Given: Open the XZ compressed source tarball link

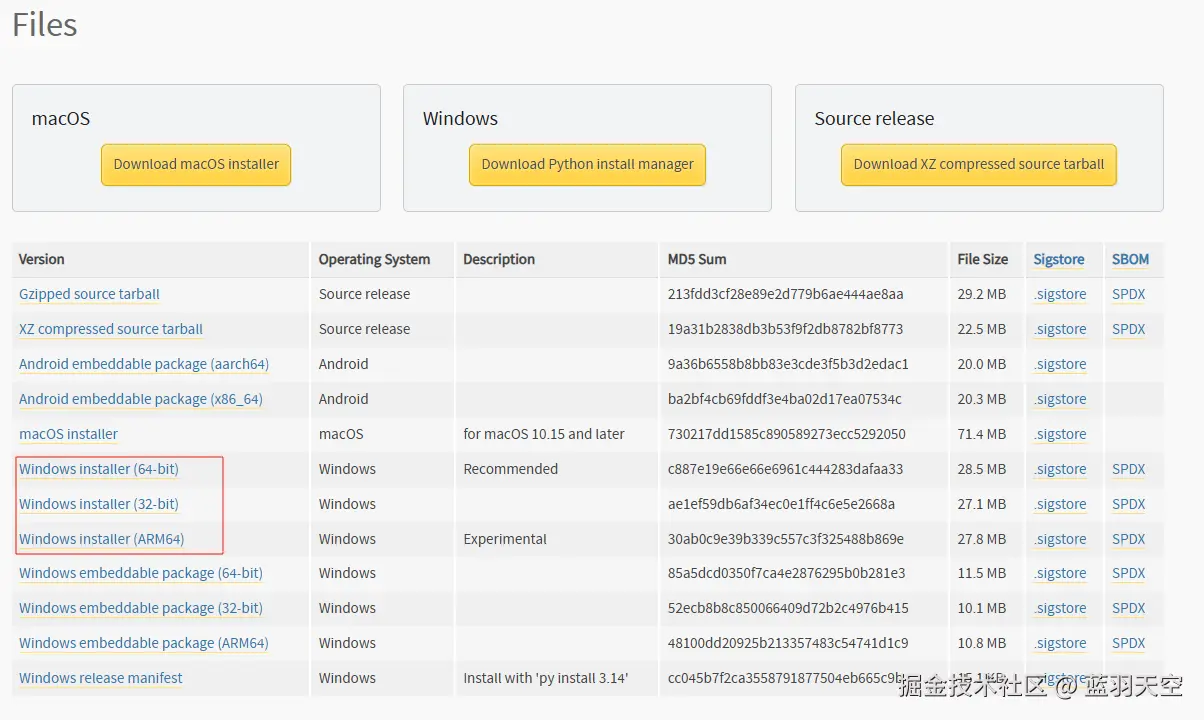Looking at the screenshot, I should (x=111, y=329).
